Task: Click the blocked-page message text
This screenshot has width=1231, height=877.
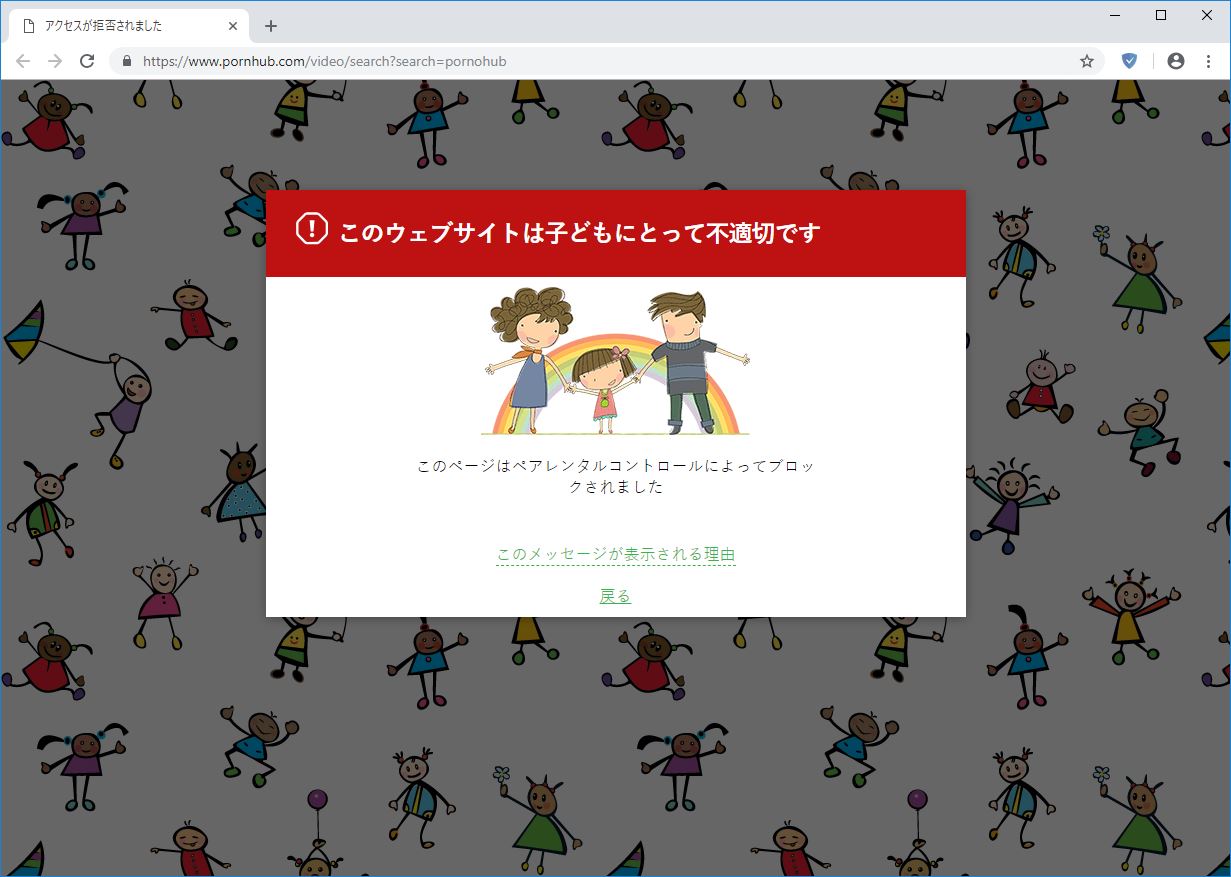Action: pyautogui.click(x=616, y=476)
